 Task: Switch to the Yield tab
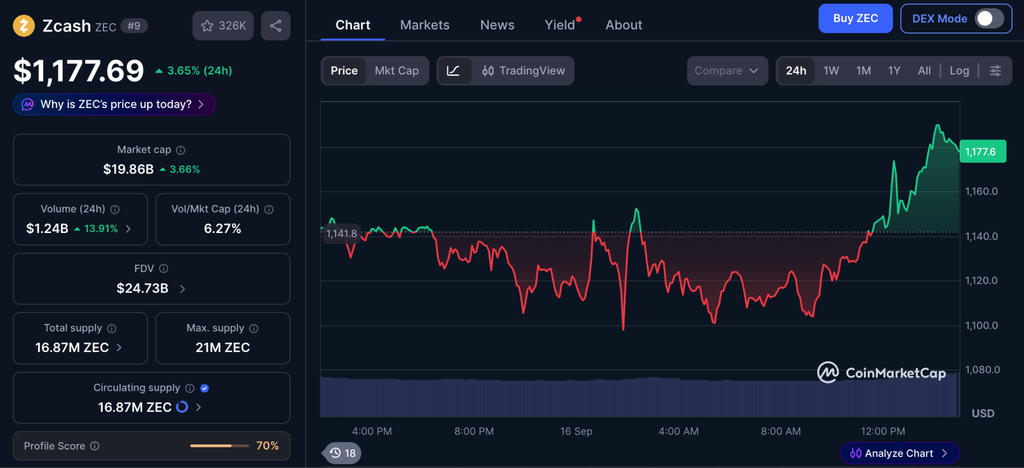[560, 25]
